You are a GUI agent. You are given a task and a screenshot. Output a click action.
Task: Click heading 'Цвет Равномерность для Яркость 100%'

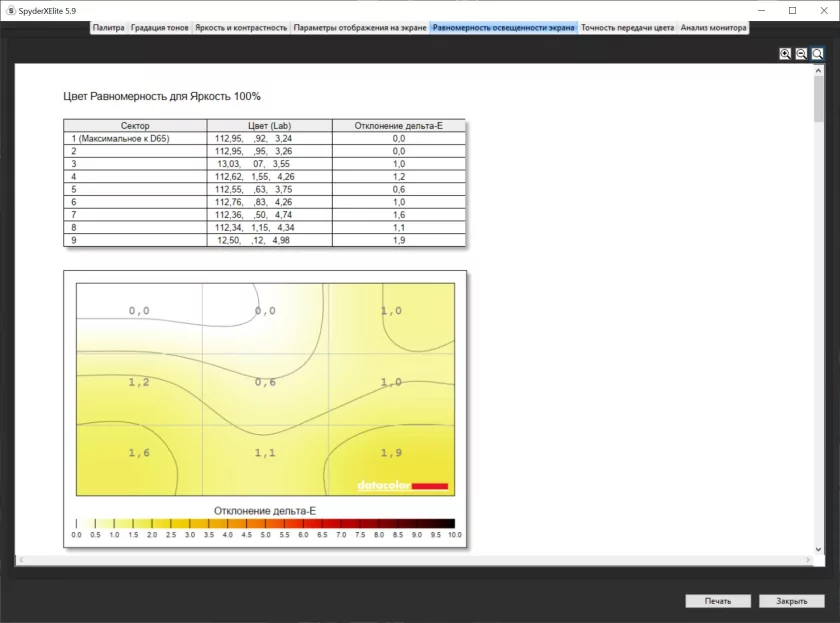162,96
